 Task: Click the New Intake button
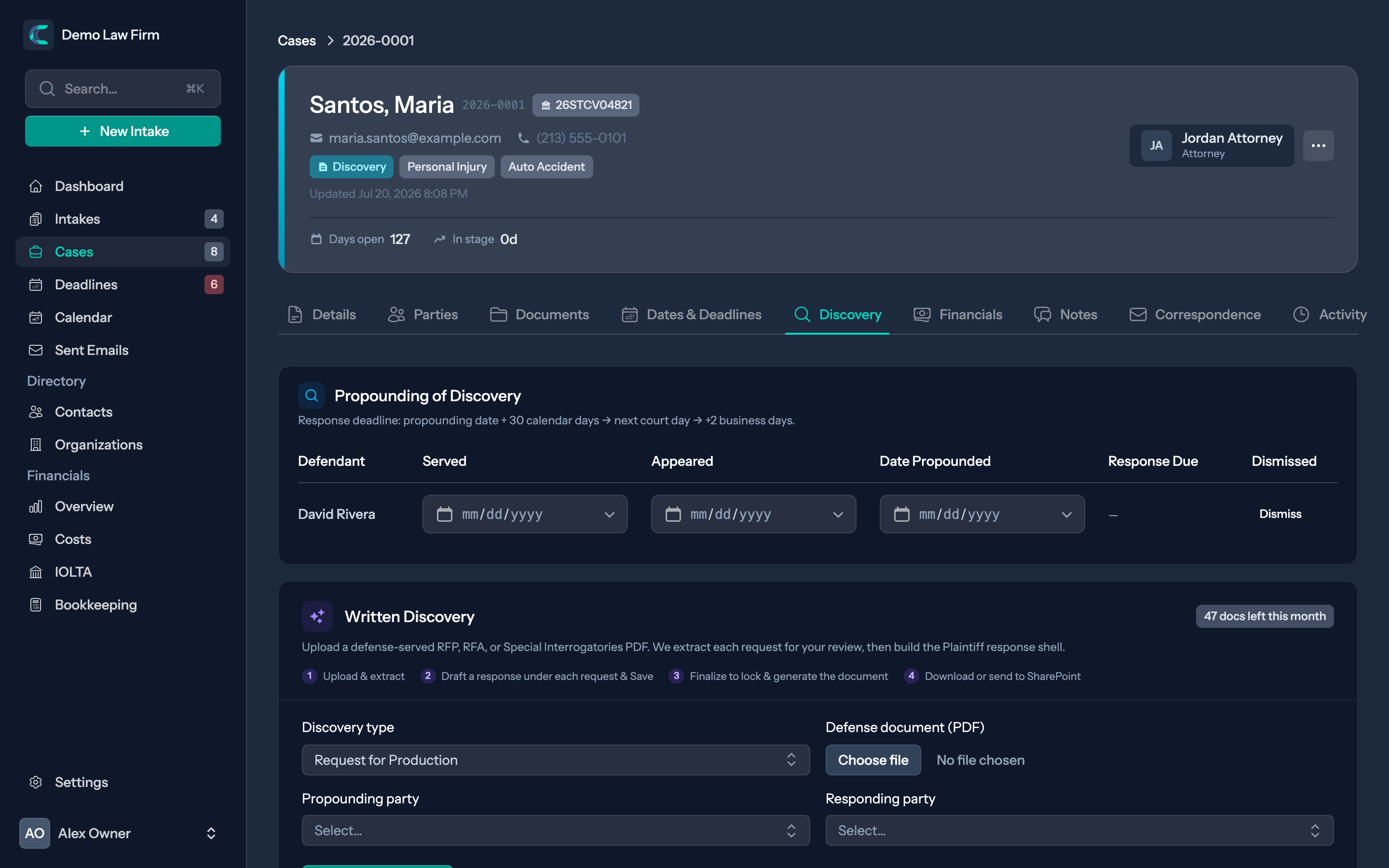point(123,132)
